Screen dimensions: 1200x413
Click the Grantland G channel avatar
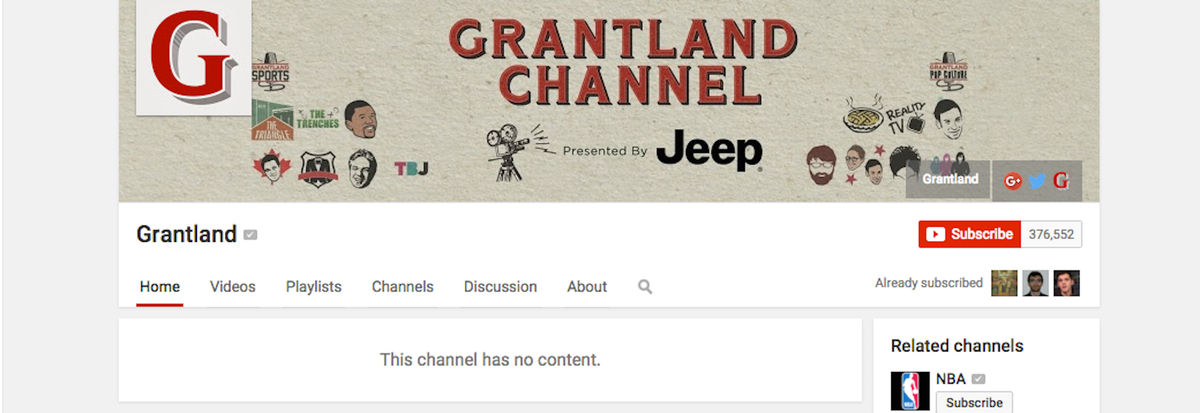tap(194, 57)
